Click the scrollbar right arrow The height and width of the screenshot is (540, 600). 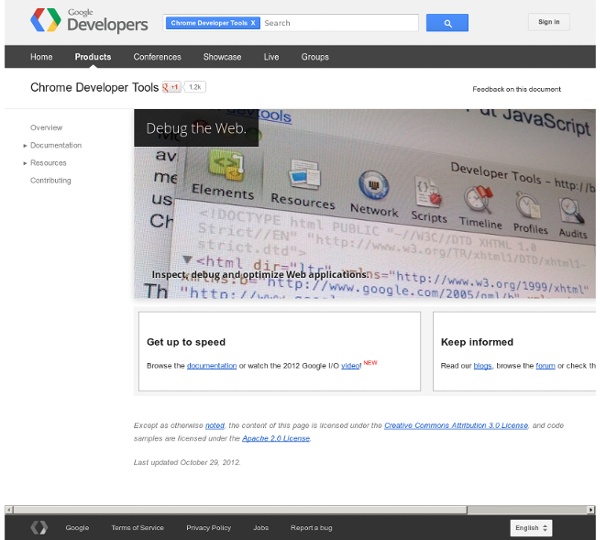[x=591, y=510]
